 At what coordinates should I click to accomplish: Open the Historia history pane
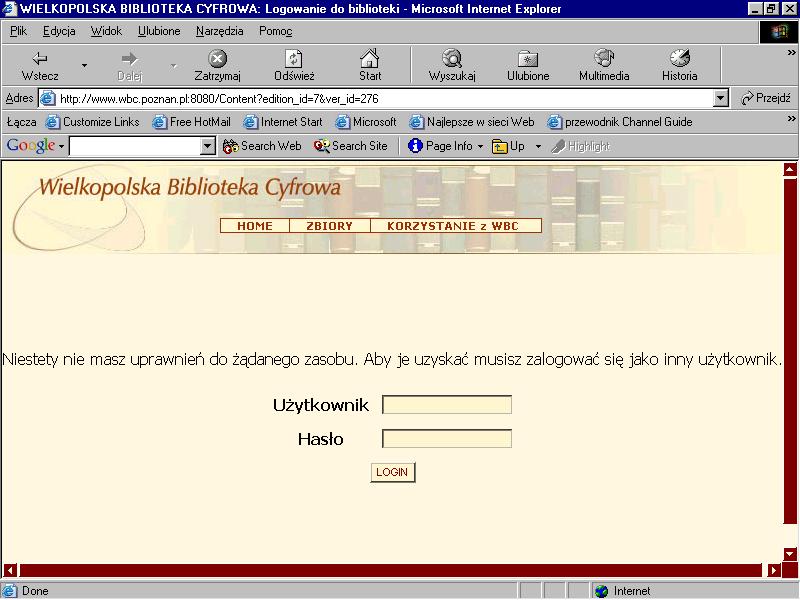click(680, 66)
